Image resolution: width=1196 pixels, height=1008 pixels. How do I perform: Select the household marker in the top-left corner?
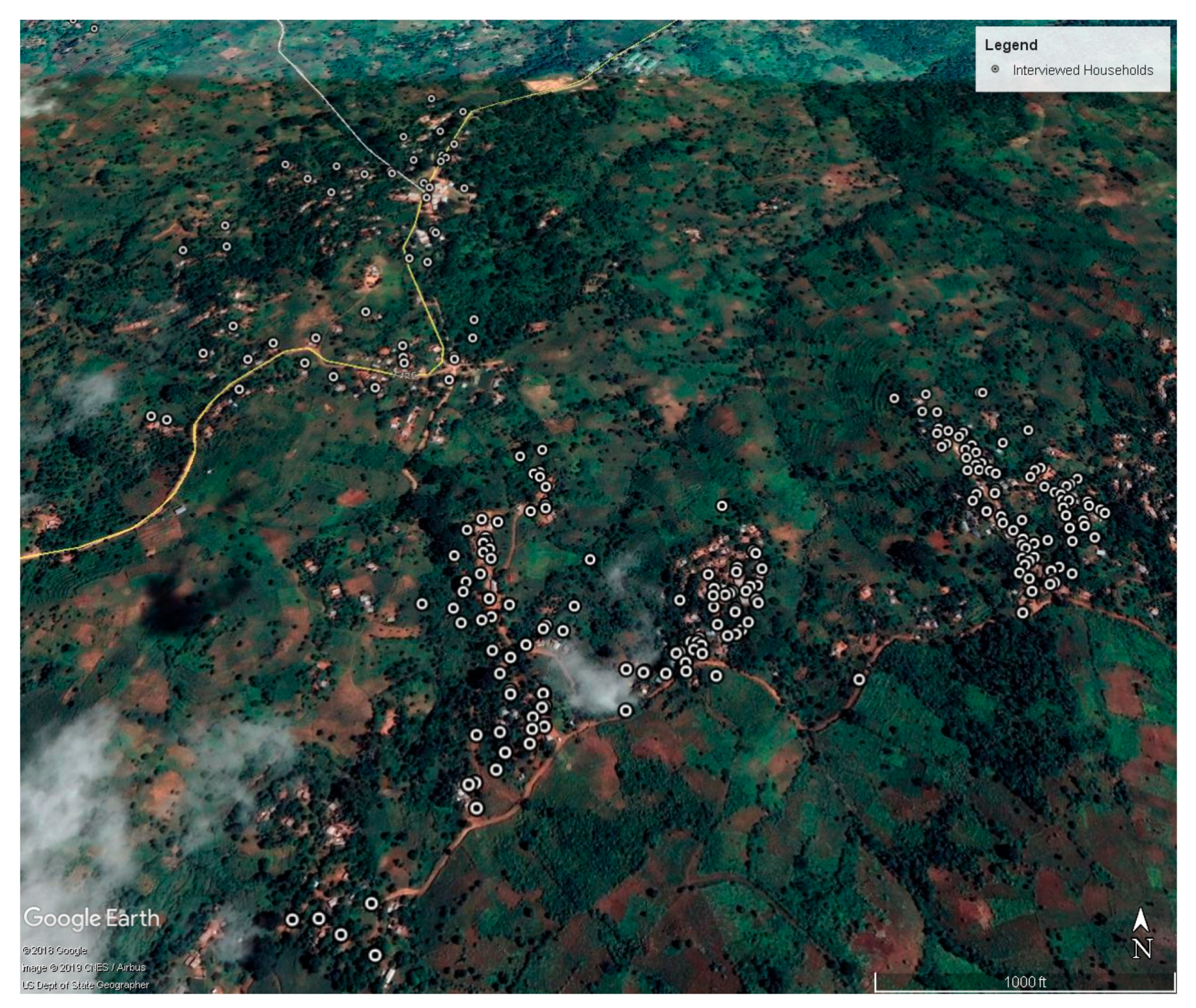tap(94, 29)
